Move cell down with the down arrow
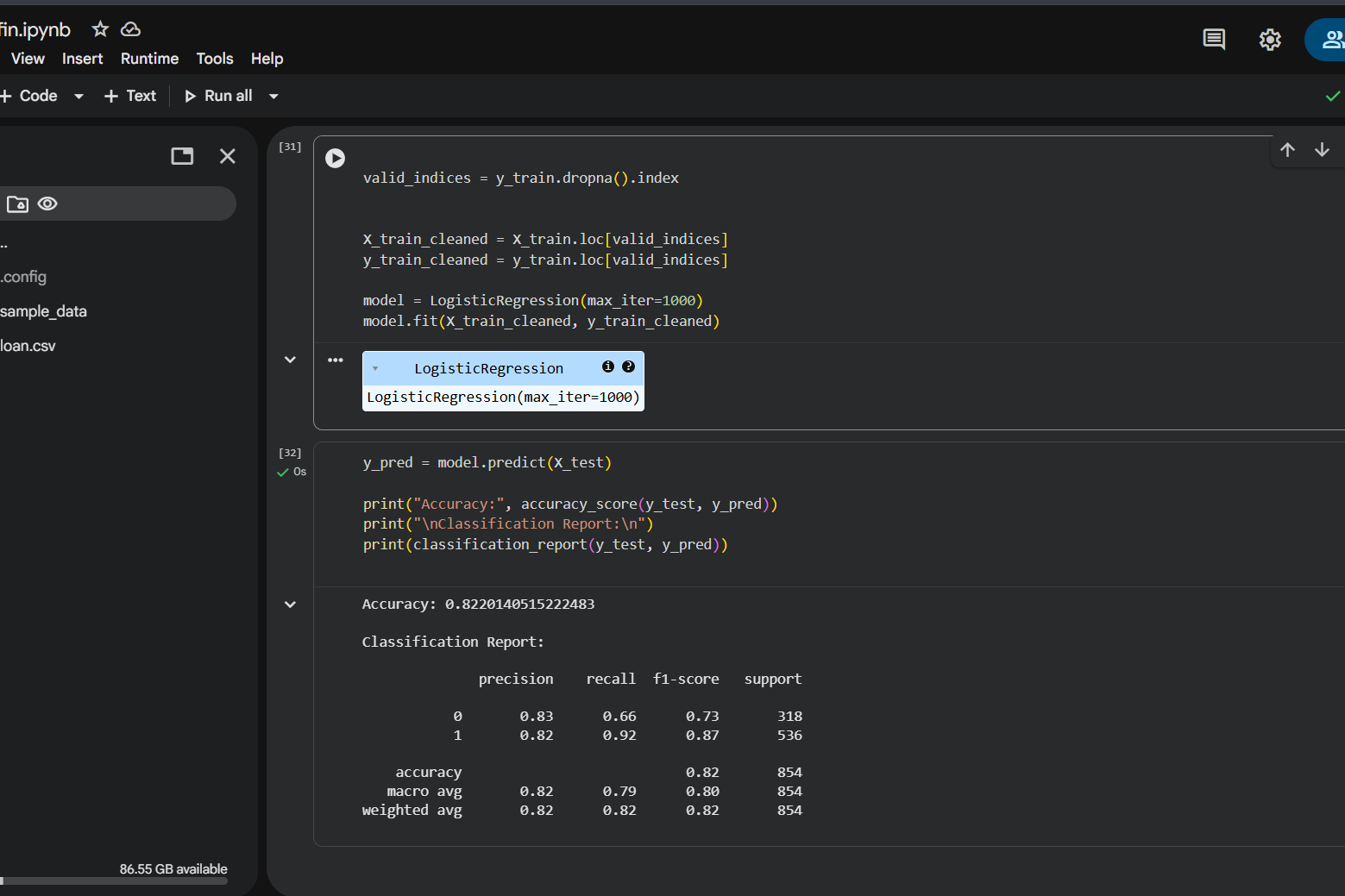 [x=1322, y=150]
